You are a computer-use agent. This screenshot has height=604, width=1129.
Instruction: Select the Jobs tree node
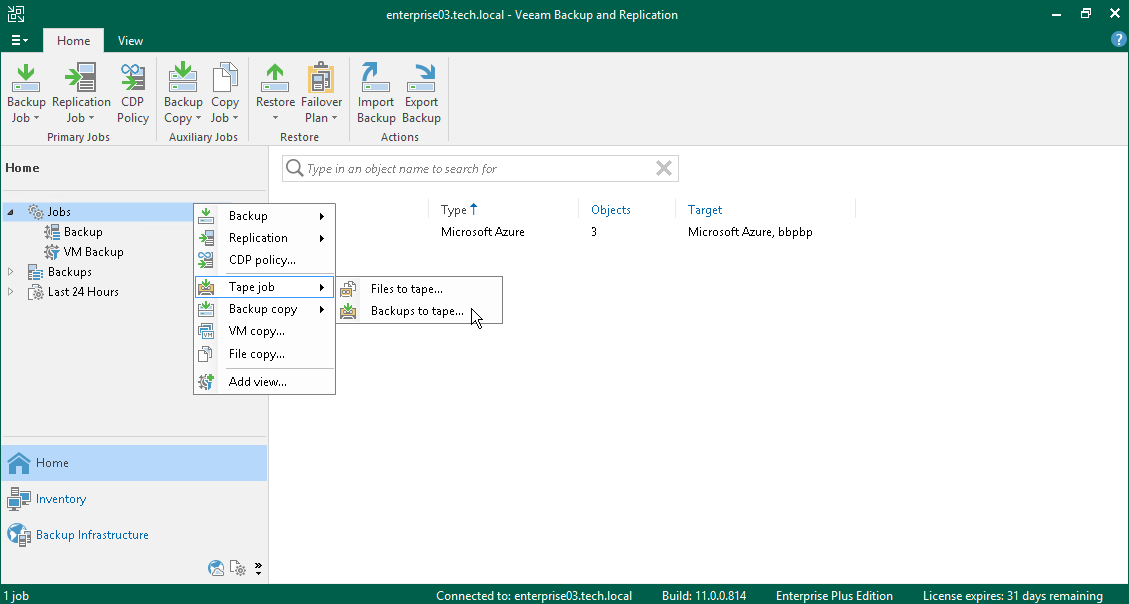(58, 212)
